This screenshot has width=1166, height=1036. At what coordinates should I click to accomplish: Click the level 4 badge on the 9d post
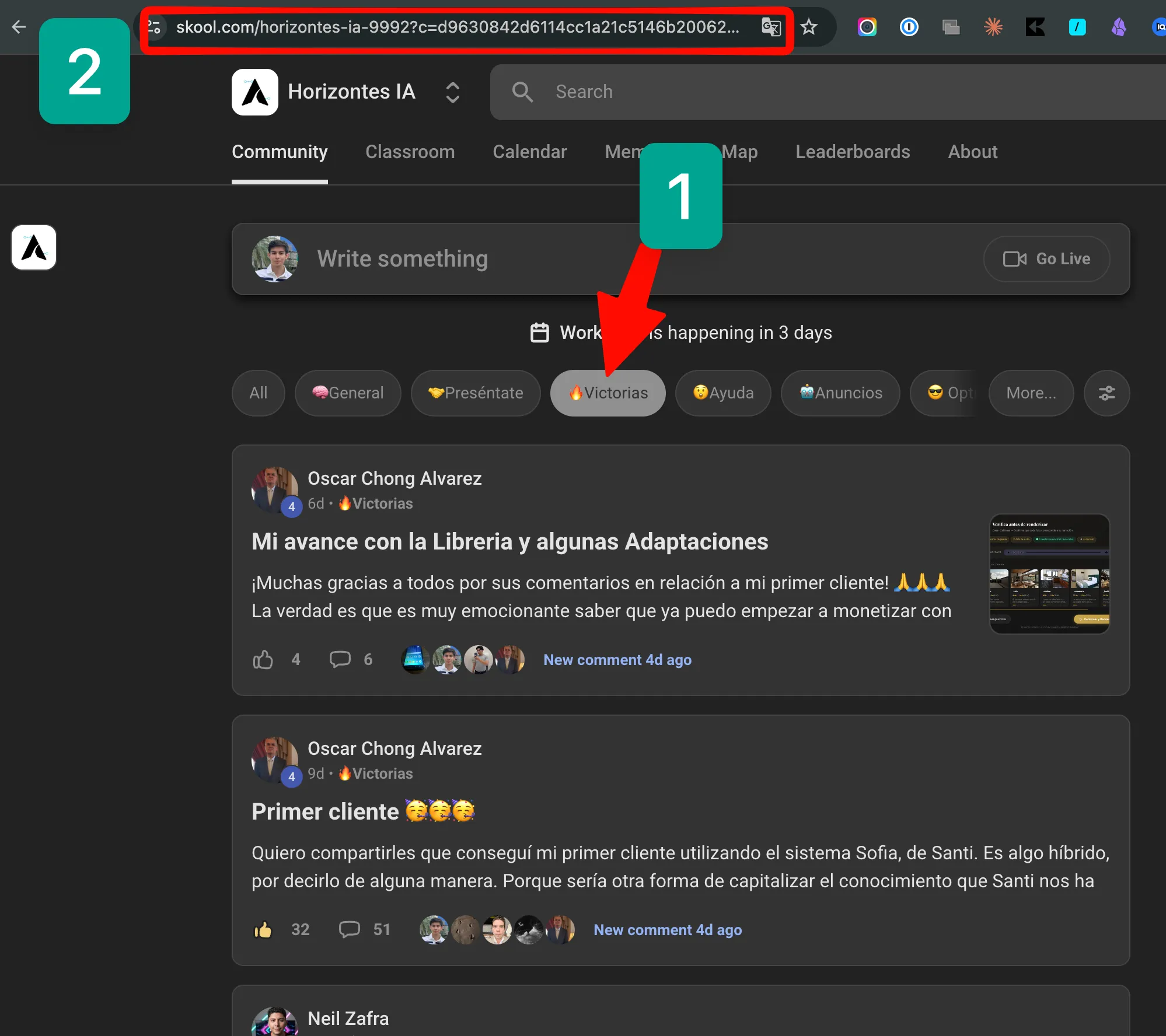click(x=292, y=777)
